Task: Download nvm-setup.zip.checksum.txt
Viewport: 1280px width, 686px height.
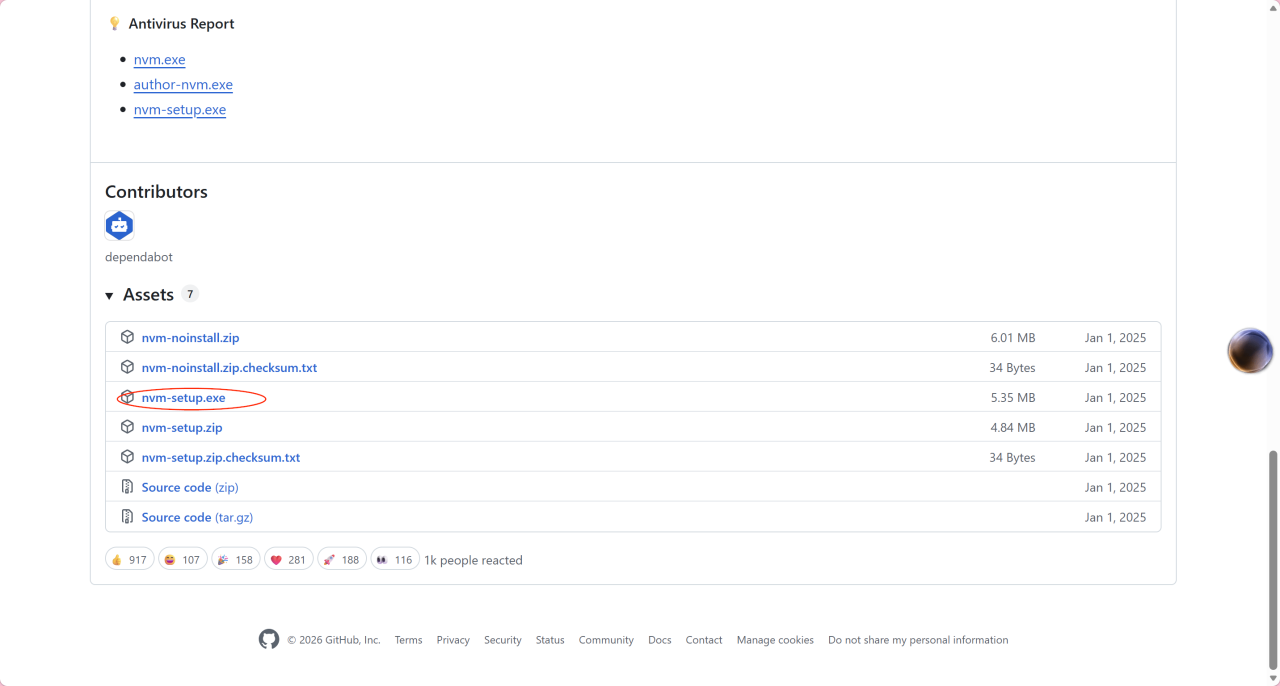Action: (x=221, y=458)
